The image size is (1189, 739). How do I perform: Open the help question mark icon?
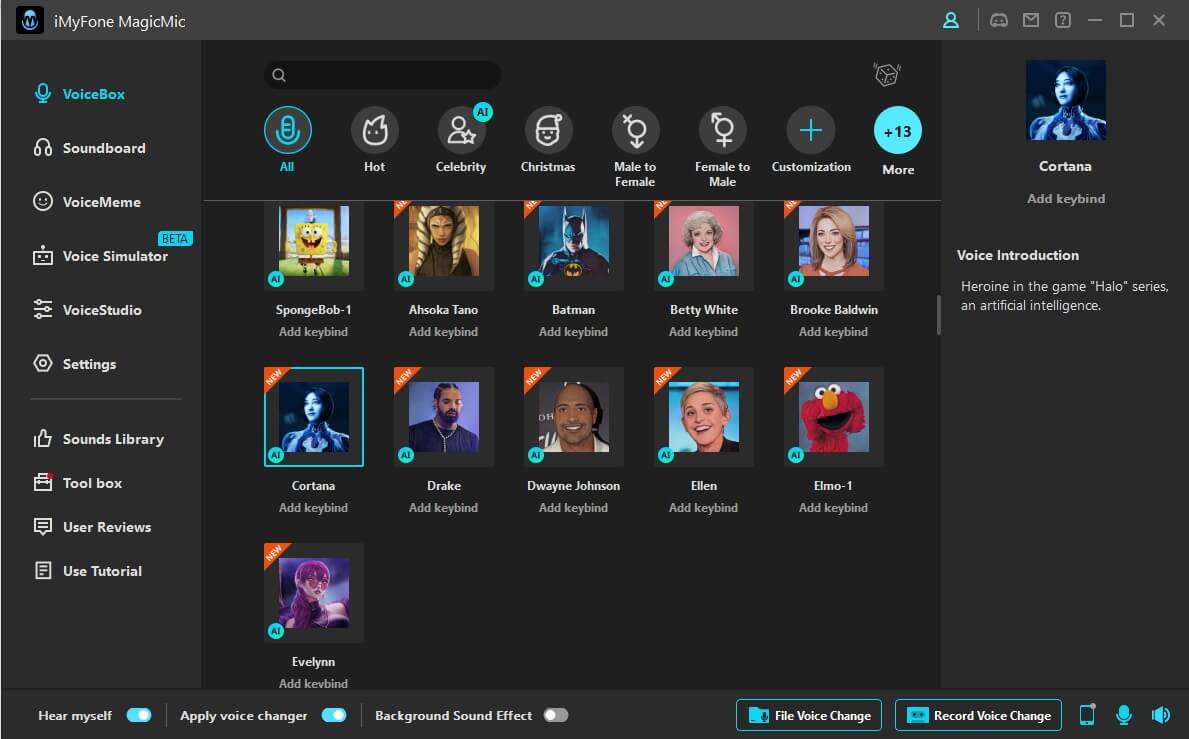1062,20
